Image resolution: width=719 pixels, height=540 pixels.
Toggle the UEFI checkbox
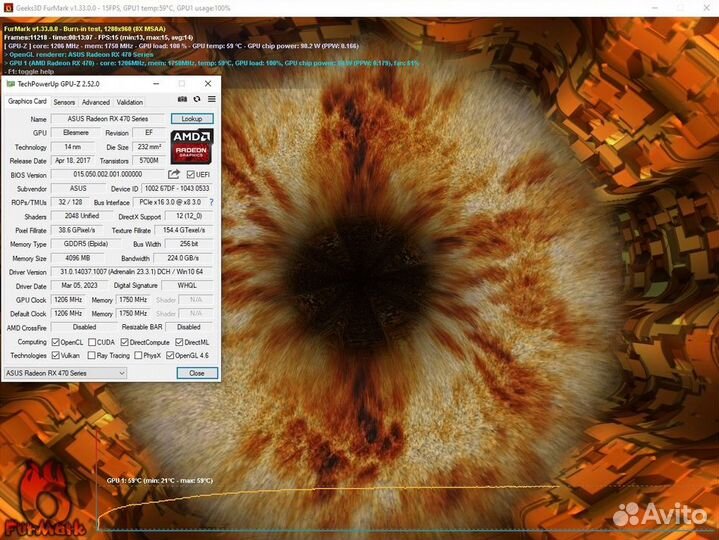click(x=190, y=174)
